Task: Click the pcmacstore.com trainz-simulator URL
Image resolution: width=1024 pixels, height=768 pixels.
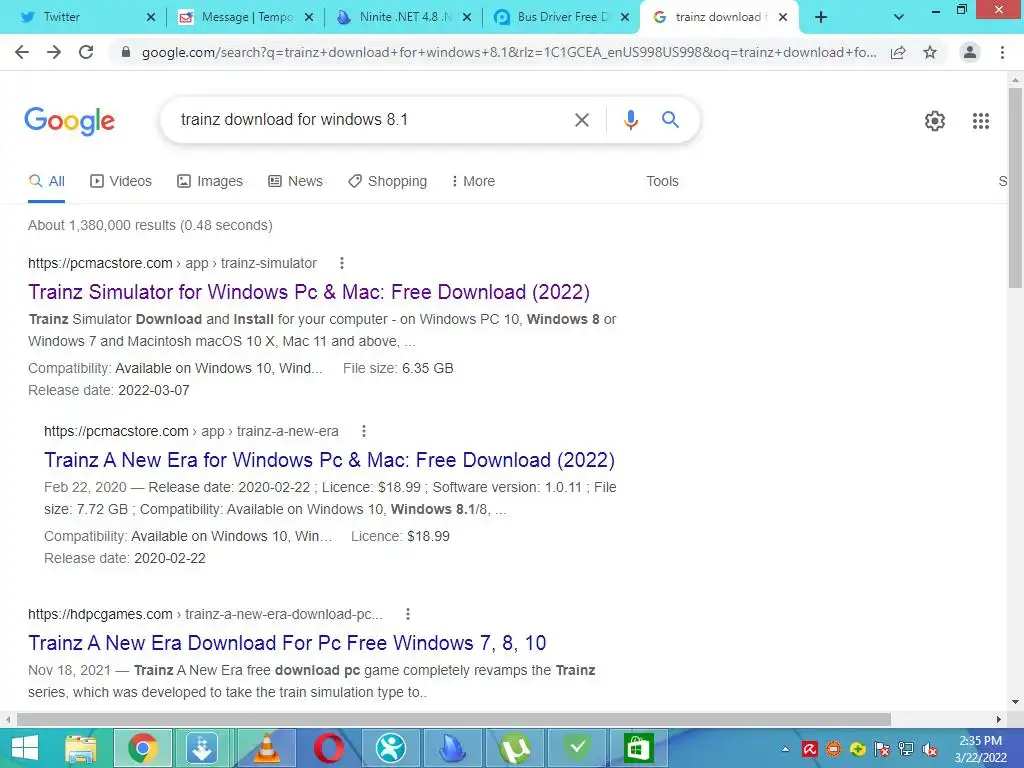Action: tap(172, 263)
